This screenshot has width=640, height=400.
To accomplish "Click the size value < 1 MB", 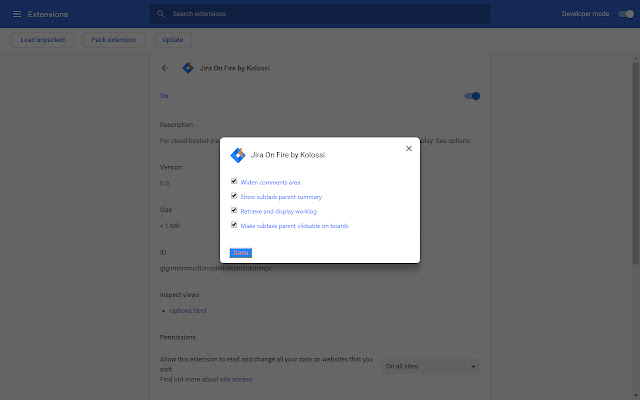I will 170,226.
